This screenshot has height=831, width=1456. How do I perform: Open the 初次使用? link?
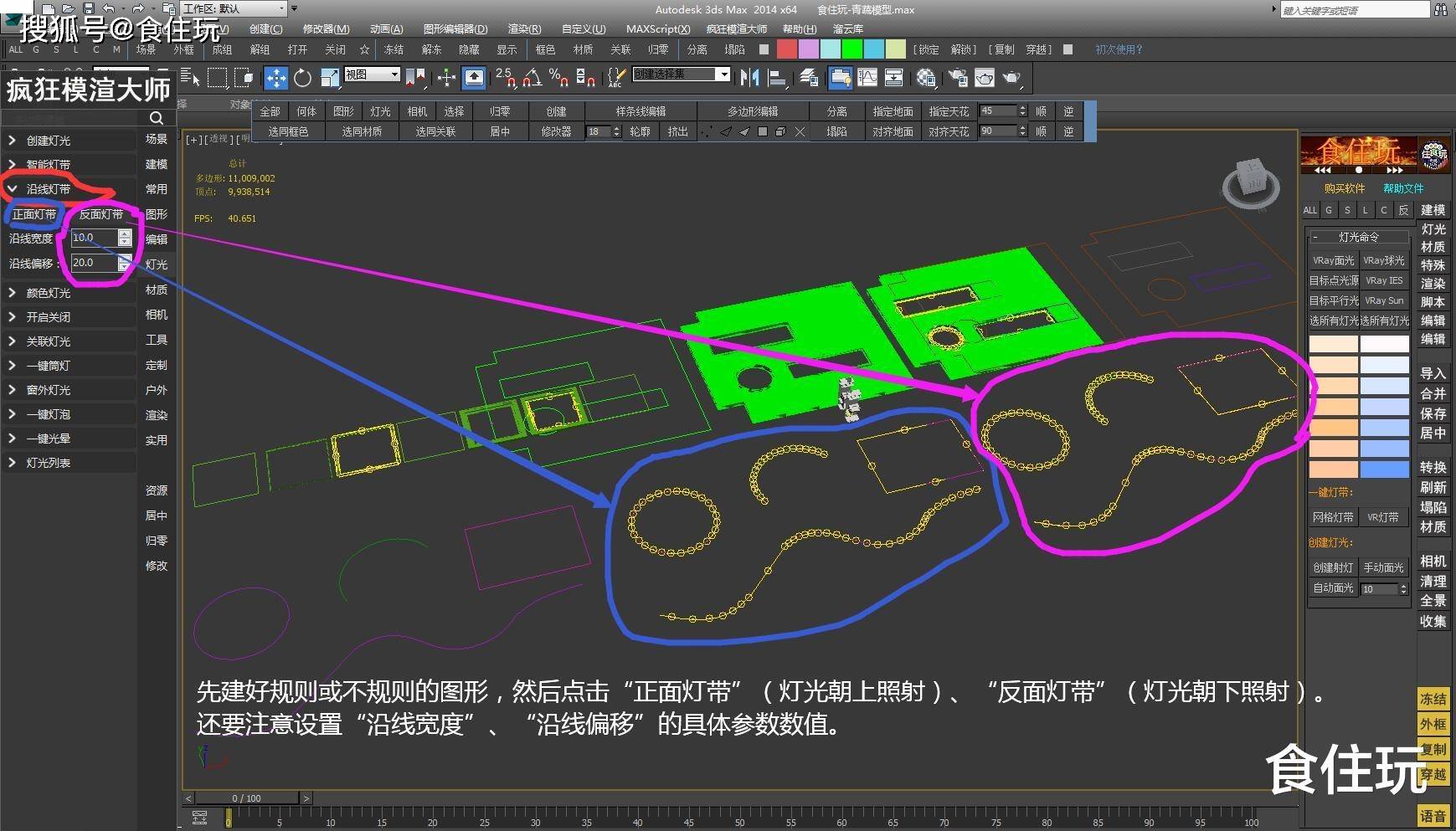pyautogui.click(x=1119, y=49)
